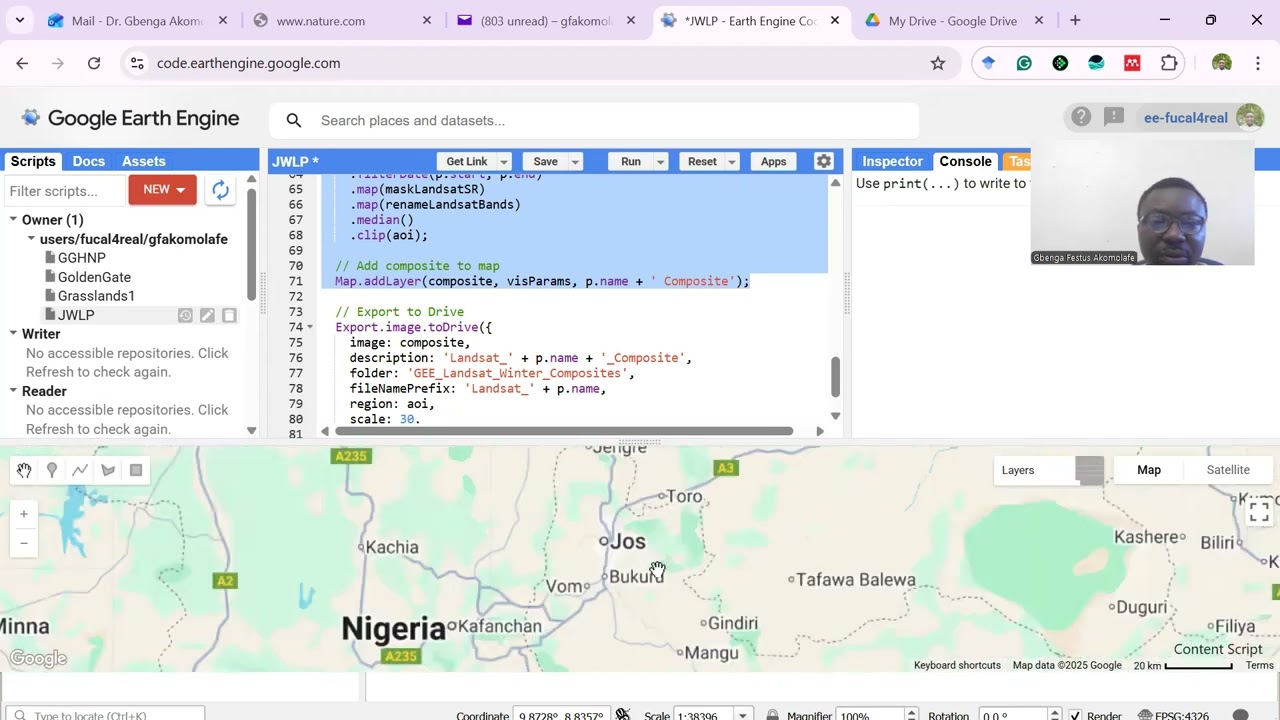Image resolution: width=1280 pixels, height=720 pixels.
Task: Delete the JWLP script with trash icon
Action: (x=229, y=315)
